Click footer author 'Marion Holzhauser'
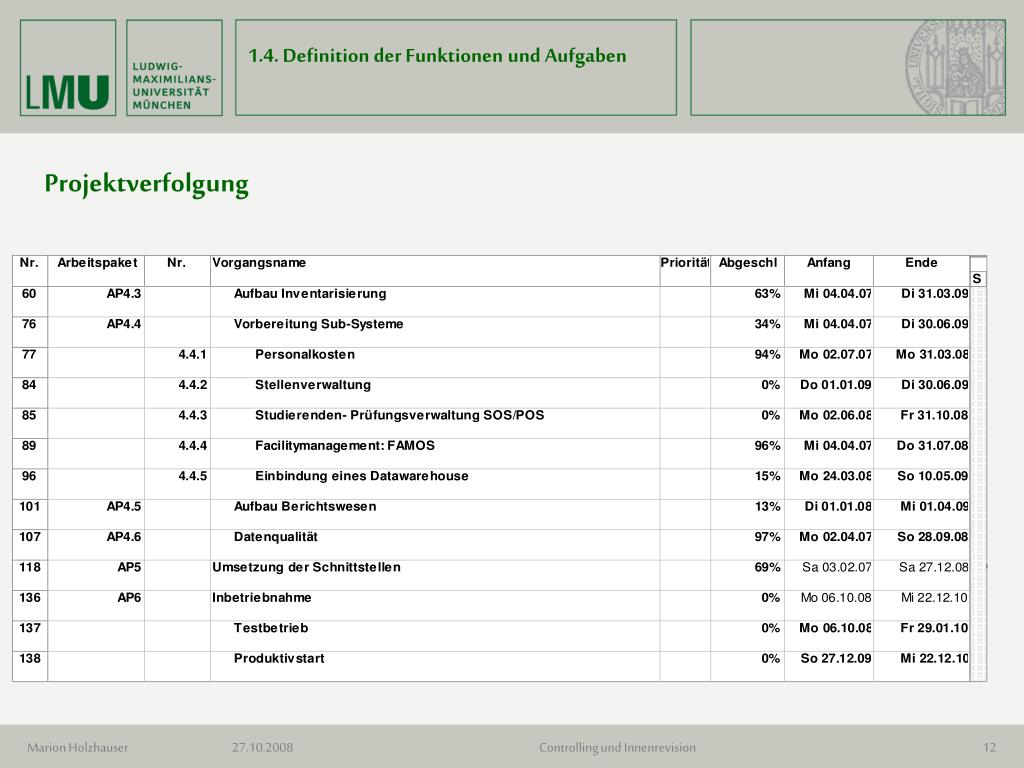Image resolution: width=1024 pixels, height=768 pixels. click(x=78, y=748)
